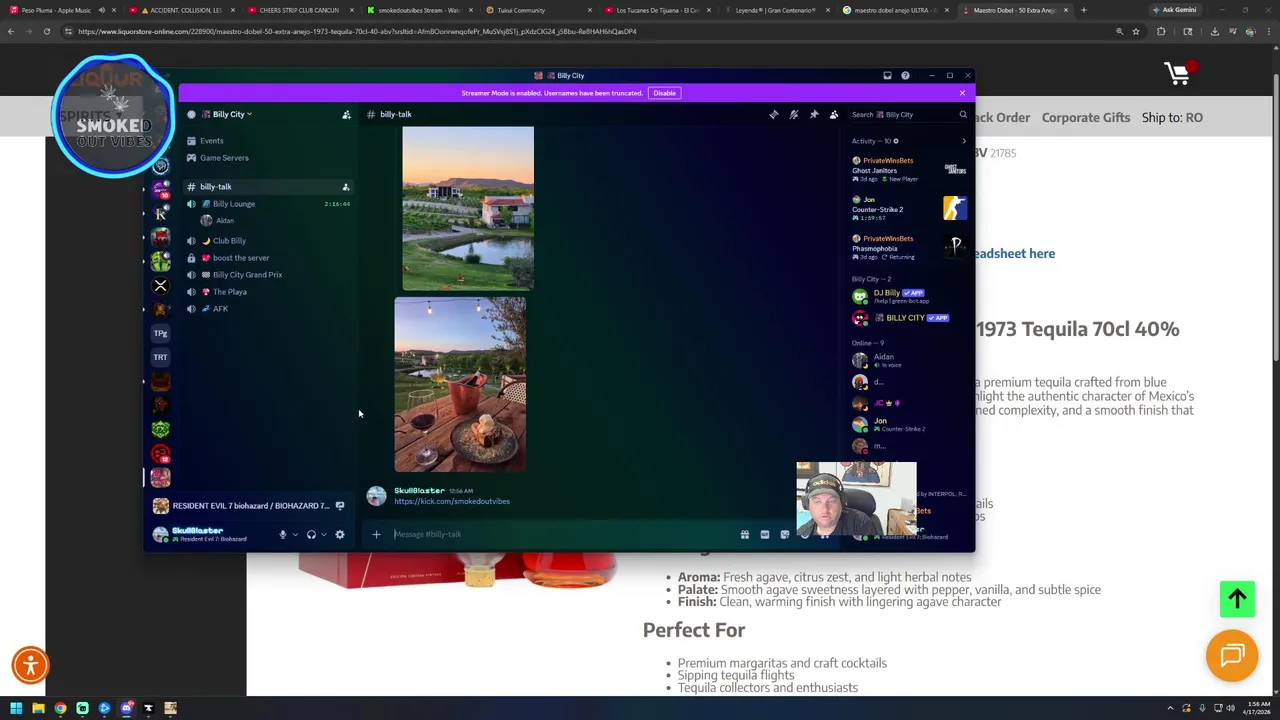Click back-to-top green arrow button
Viewport: 1280px width, 720px height.
tap(1237, 599)
